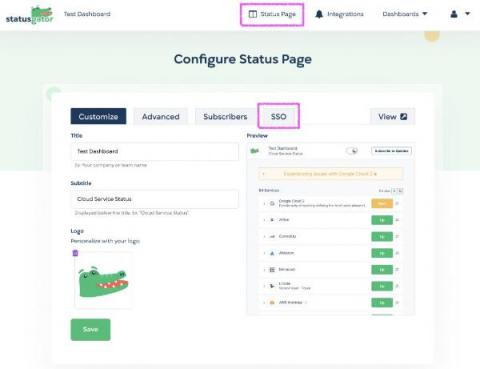Click the StatusGator logo
The height and width of the screenshot is (369, 480).
pyautogui.click(x=30, y=15)
